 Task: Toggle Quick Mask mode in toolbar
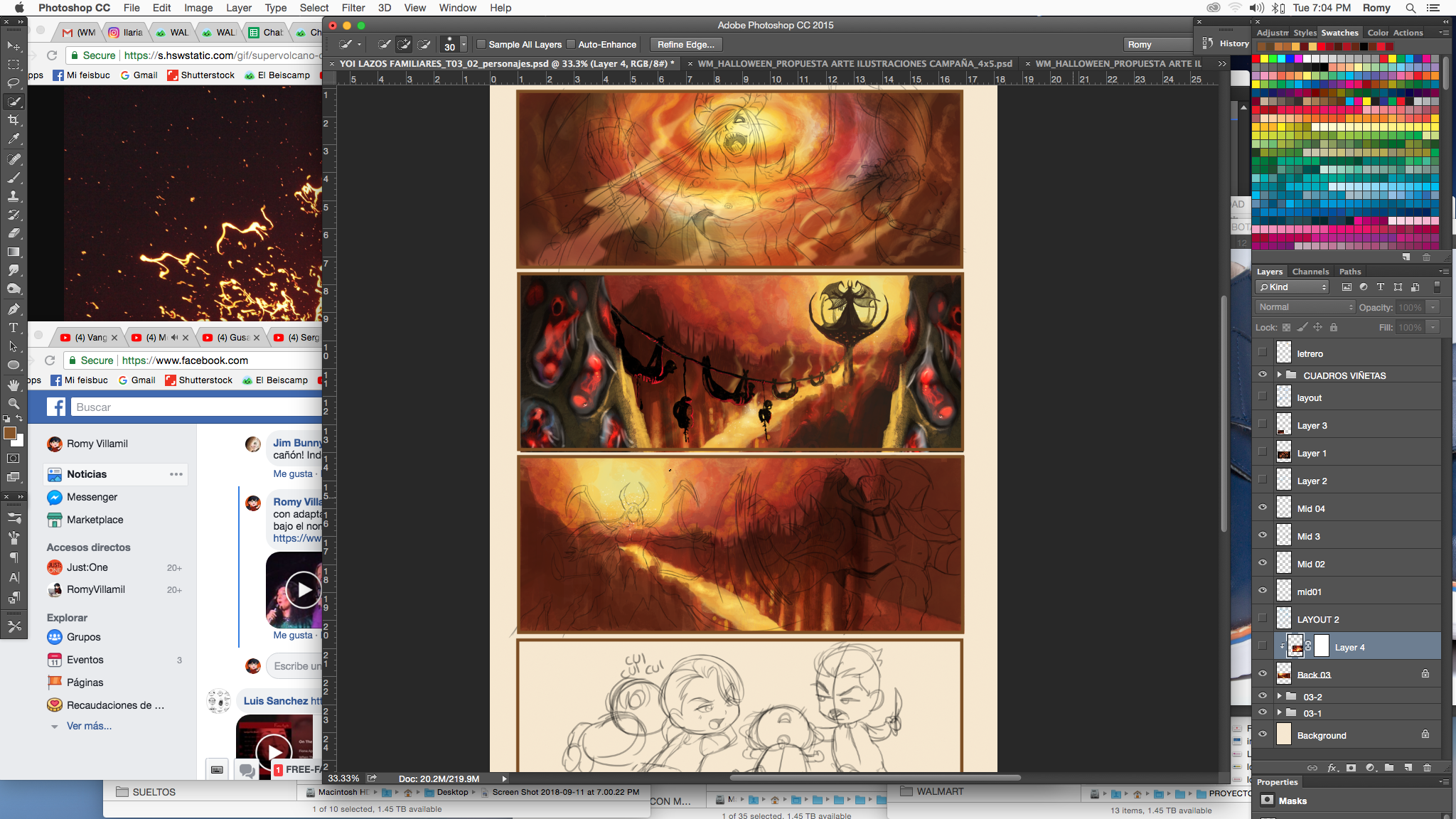click(x=13, y=459)
